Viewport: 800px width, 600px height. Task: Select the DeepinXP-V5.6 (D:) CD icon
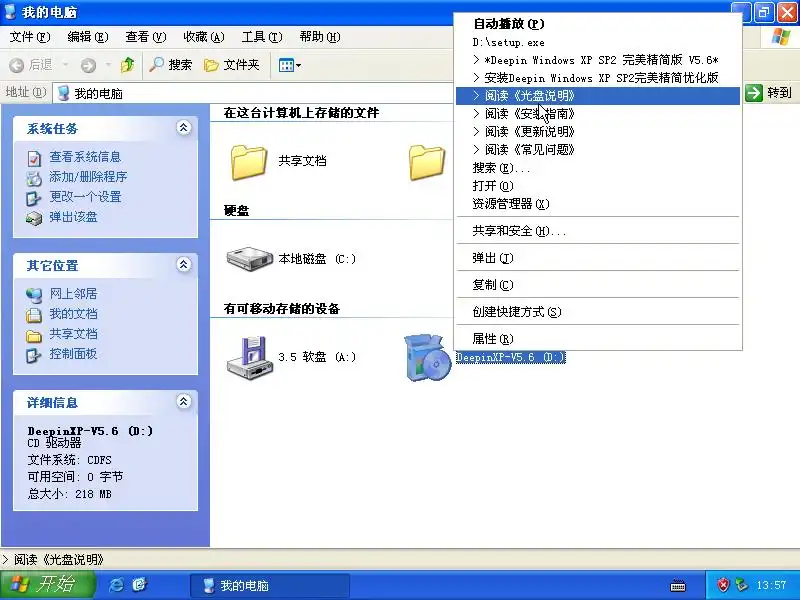(x=428, y=358)
